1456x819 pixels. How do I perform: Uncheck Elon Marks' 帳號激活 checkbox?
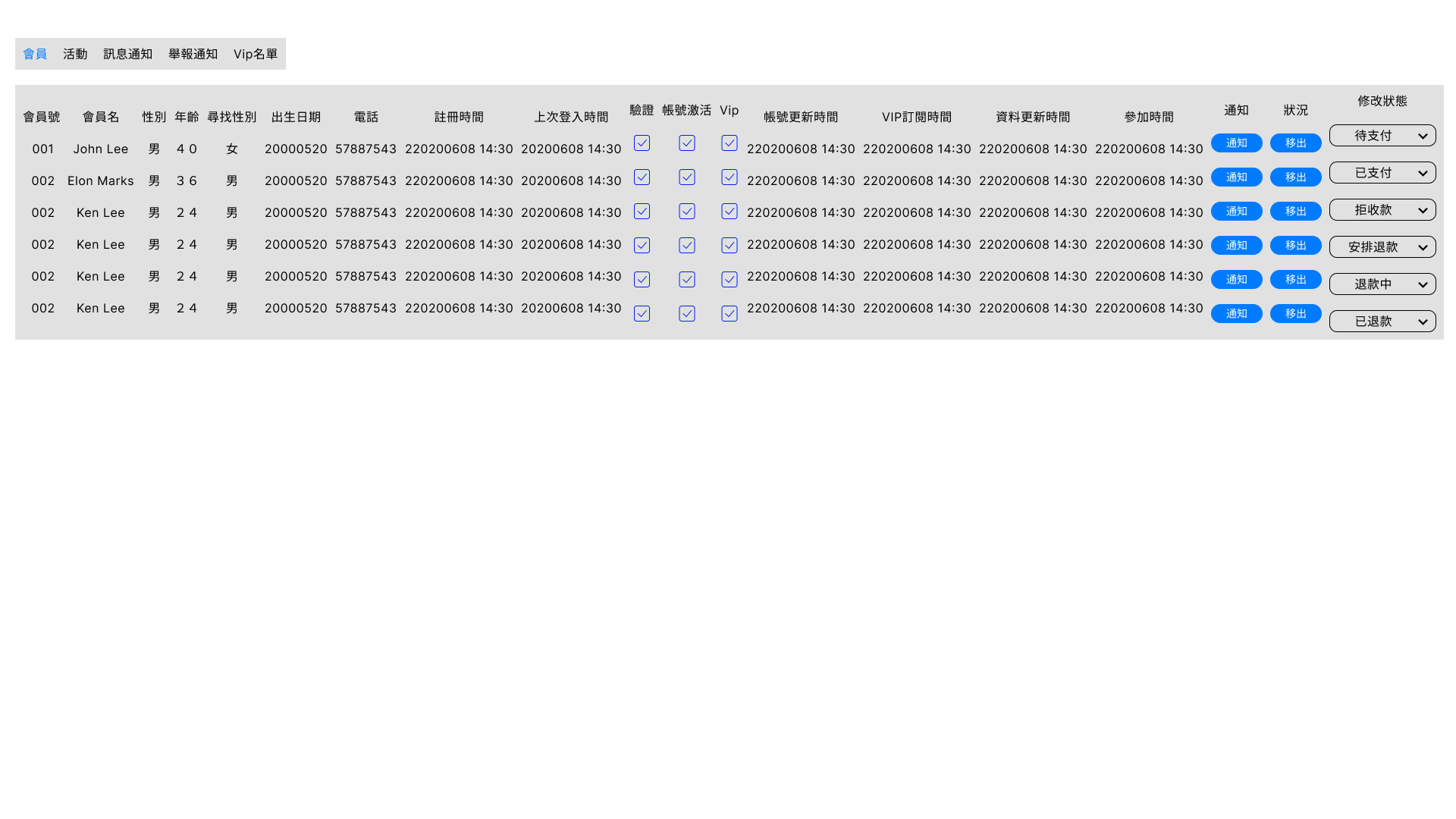pyautogui.click(x=687, y=177)
